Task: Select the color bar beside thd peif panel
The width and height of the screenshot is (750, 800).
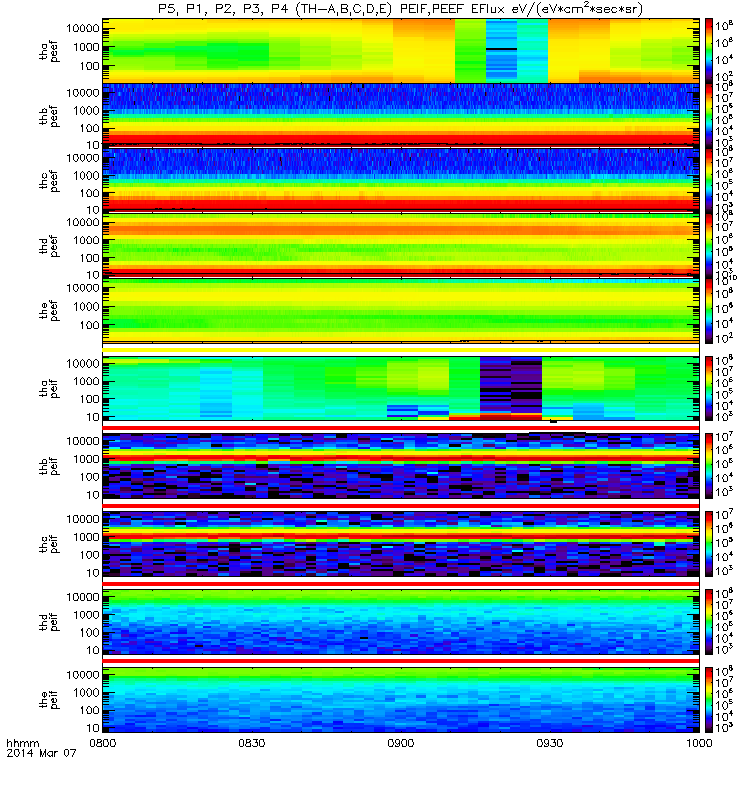Action: click(x=709, y=621)
